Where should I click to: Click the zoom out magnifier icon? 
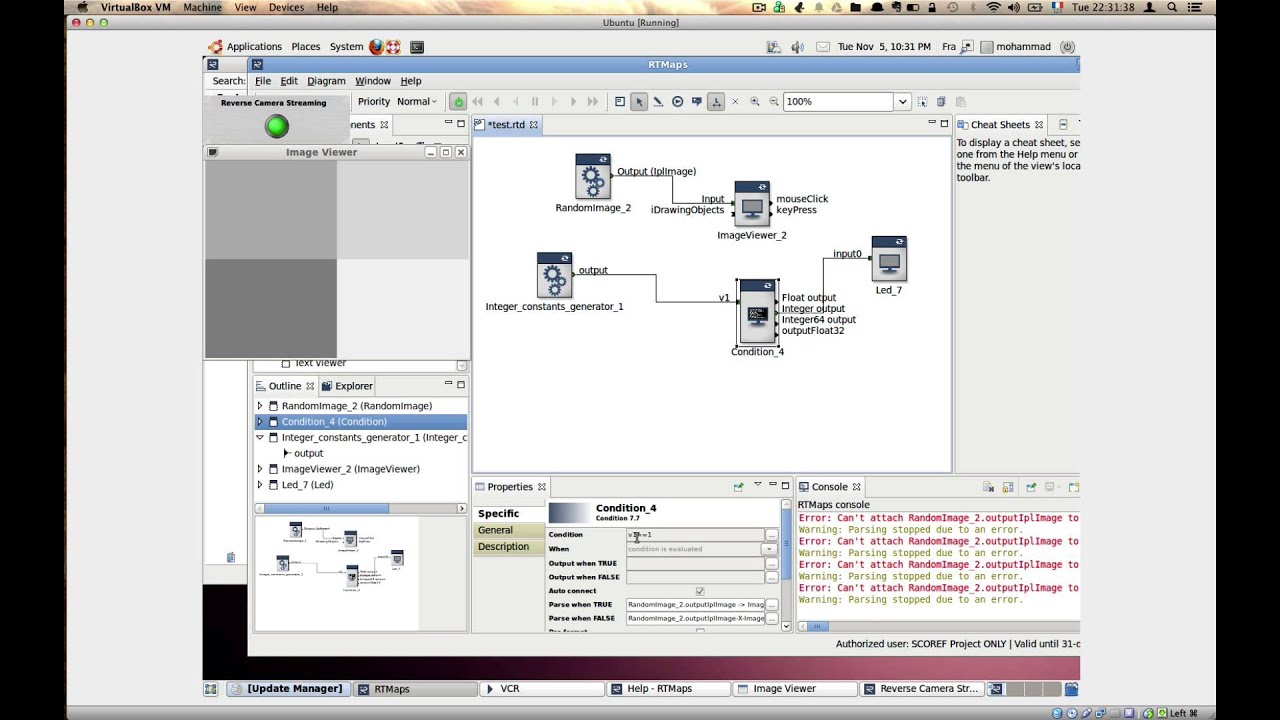coord(774,102)
